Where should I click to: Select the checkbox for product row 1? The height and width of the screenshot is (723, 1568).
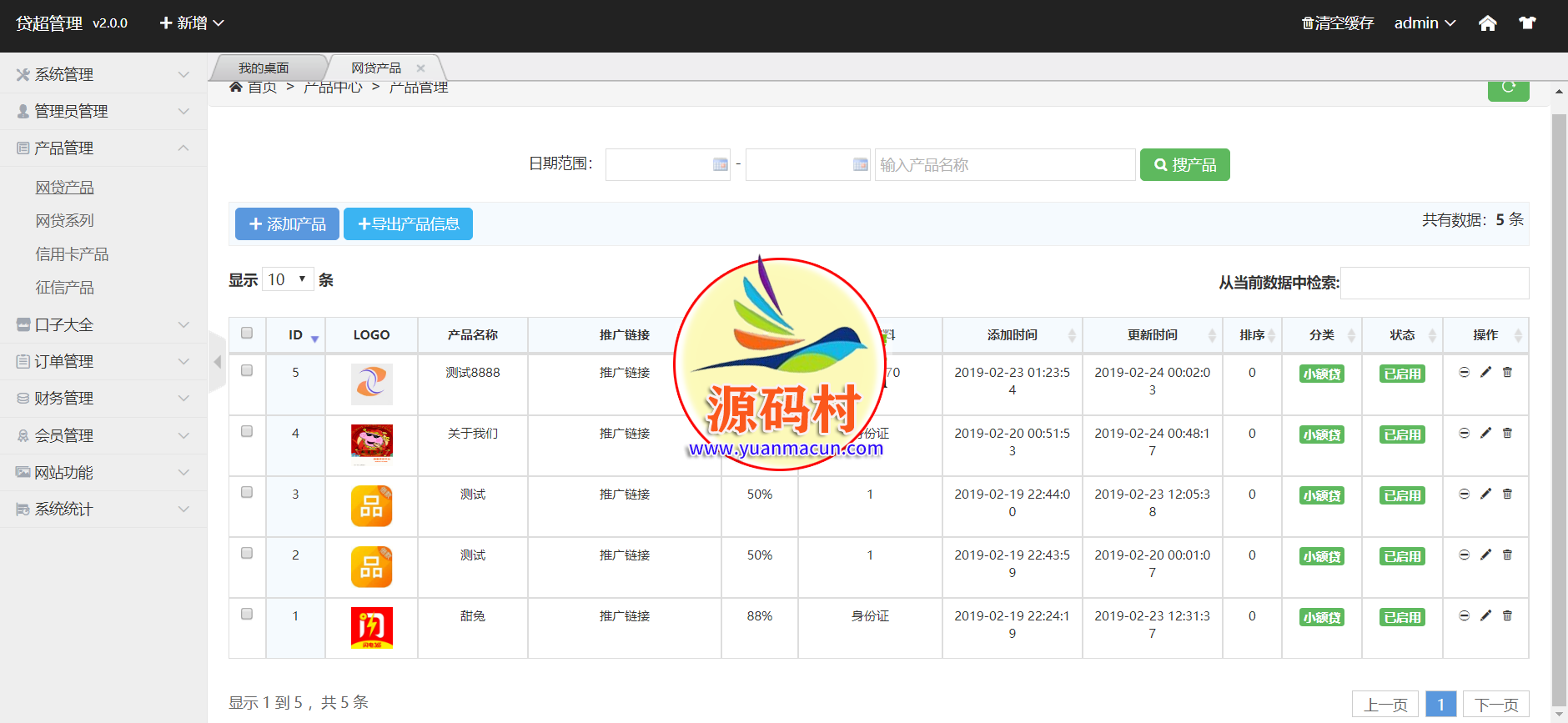click(x=247, y=614)
